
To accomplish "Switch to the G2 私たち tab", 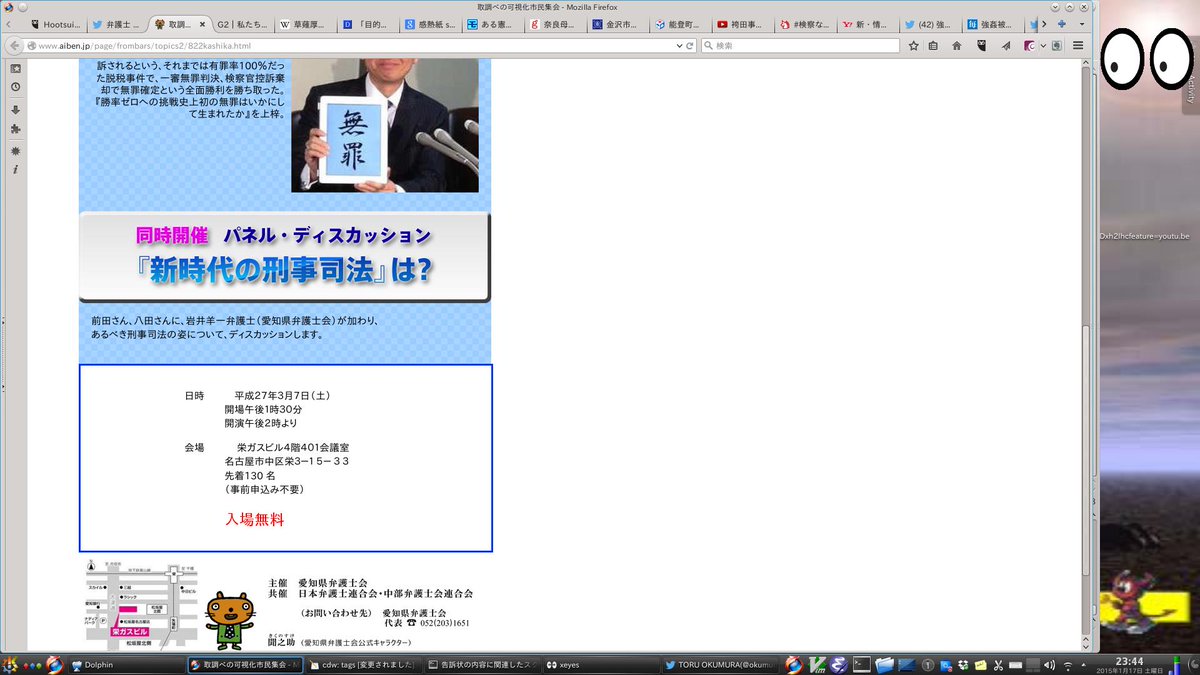I will click(242, 23).
